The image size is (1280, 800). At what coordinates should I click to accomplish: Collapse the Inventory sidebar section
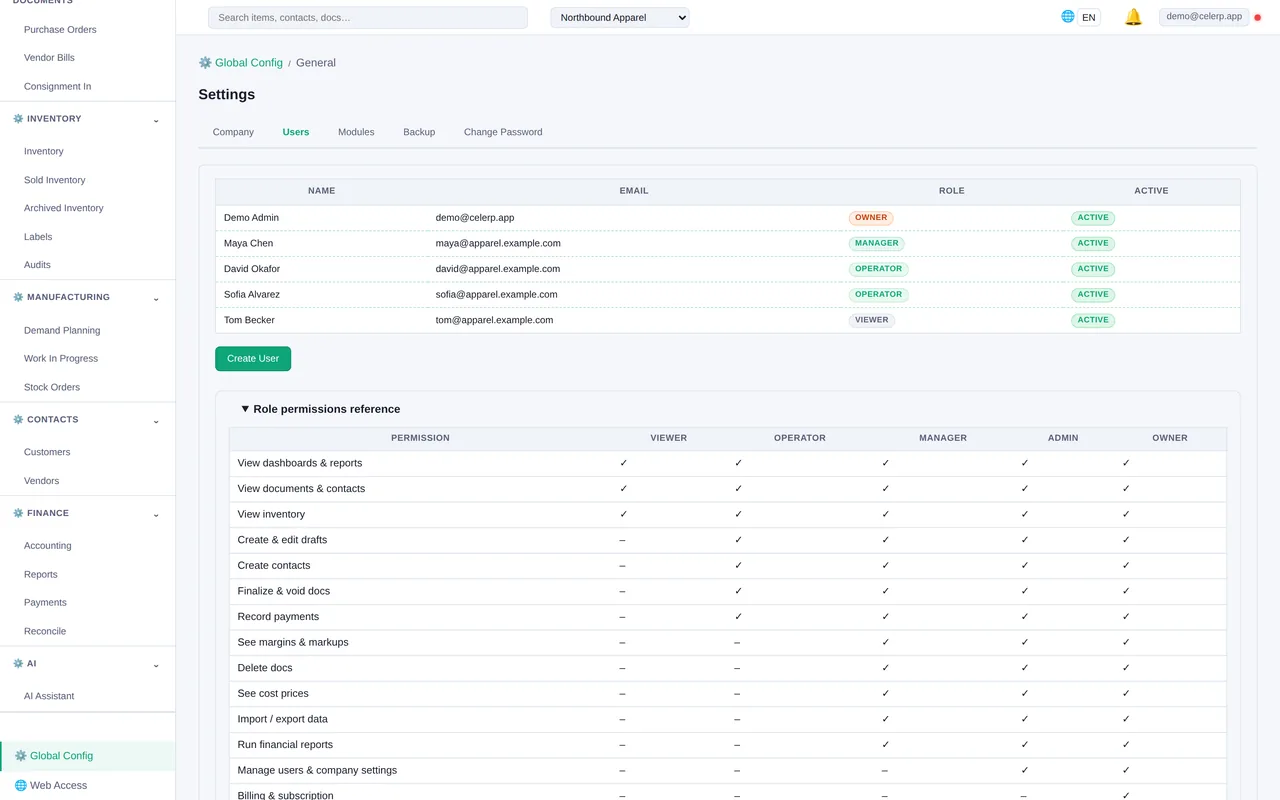pyautogui.click(x=156, y=120)
